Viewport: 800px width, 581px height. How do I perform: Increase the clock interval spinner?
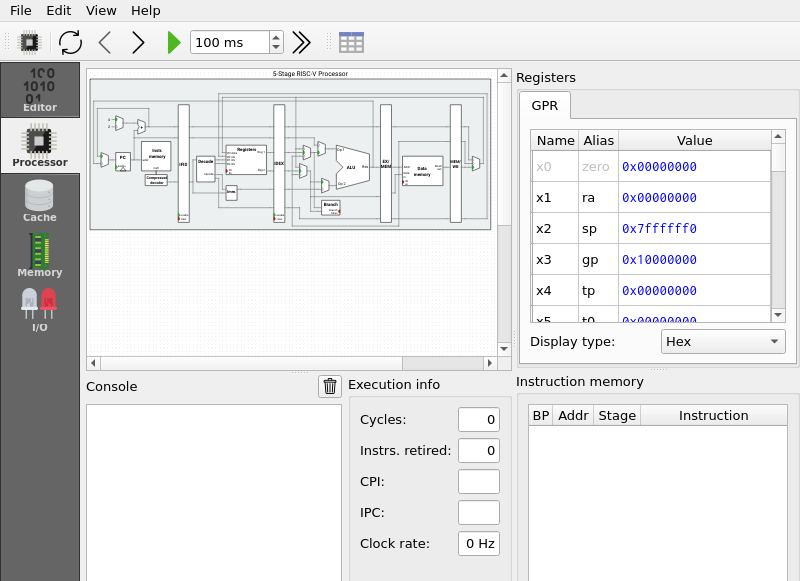coord(276,37)
